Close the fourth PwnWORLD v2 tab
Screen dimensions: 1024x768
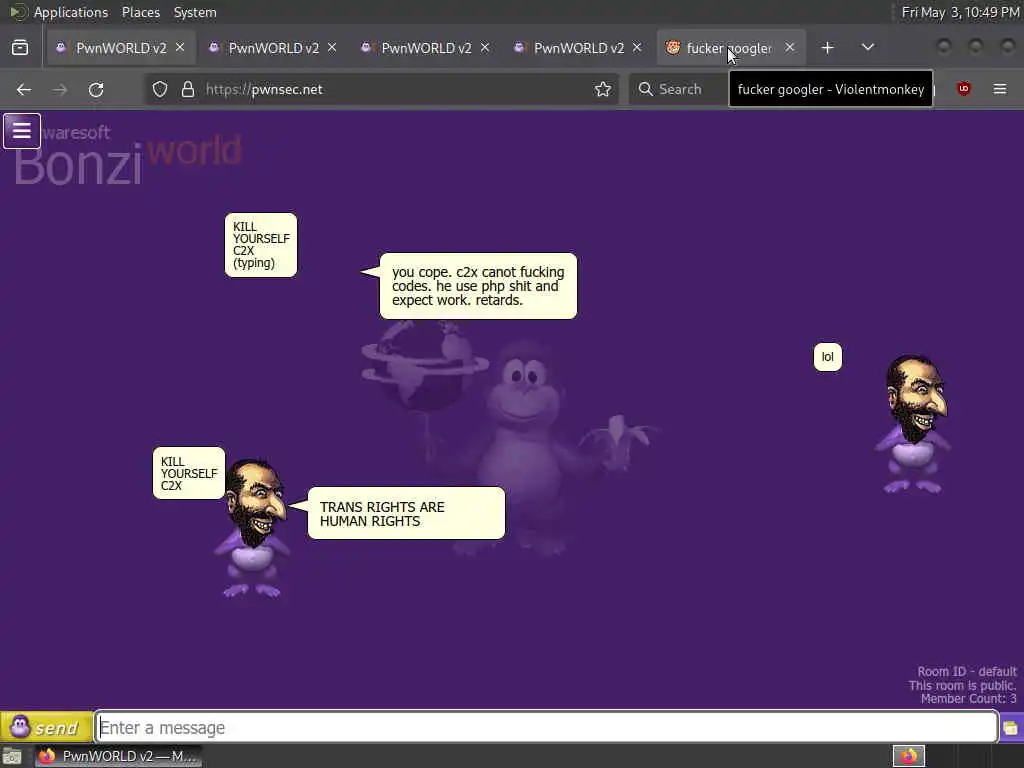[637, 48]
